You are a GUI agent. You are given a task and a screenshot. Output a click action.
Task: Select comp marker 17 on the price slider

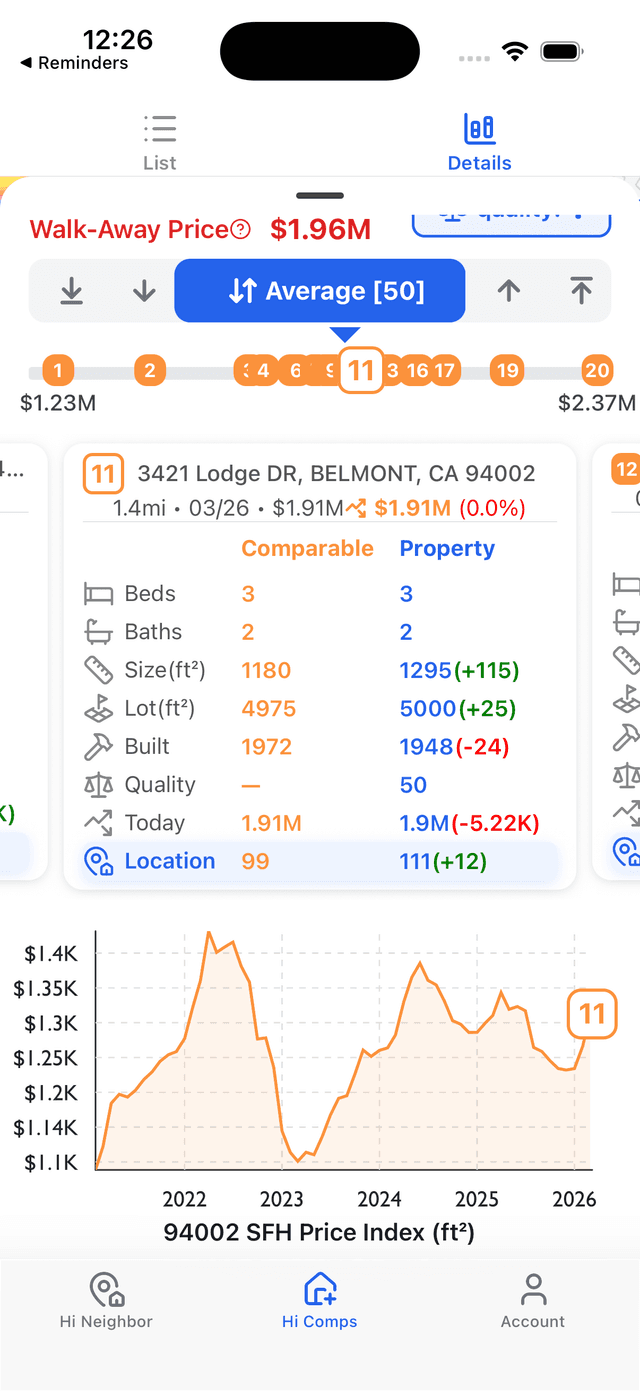(x=445, y=371)
